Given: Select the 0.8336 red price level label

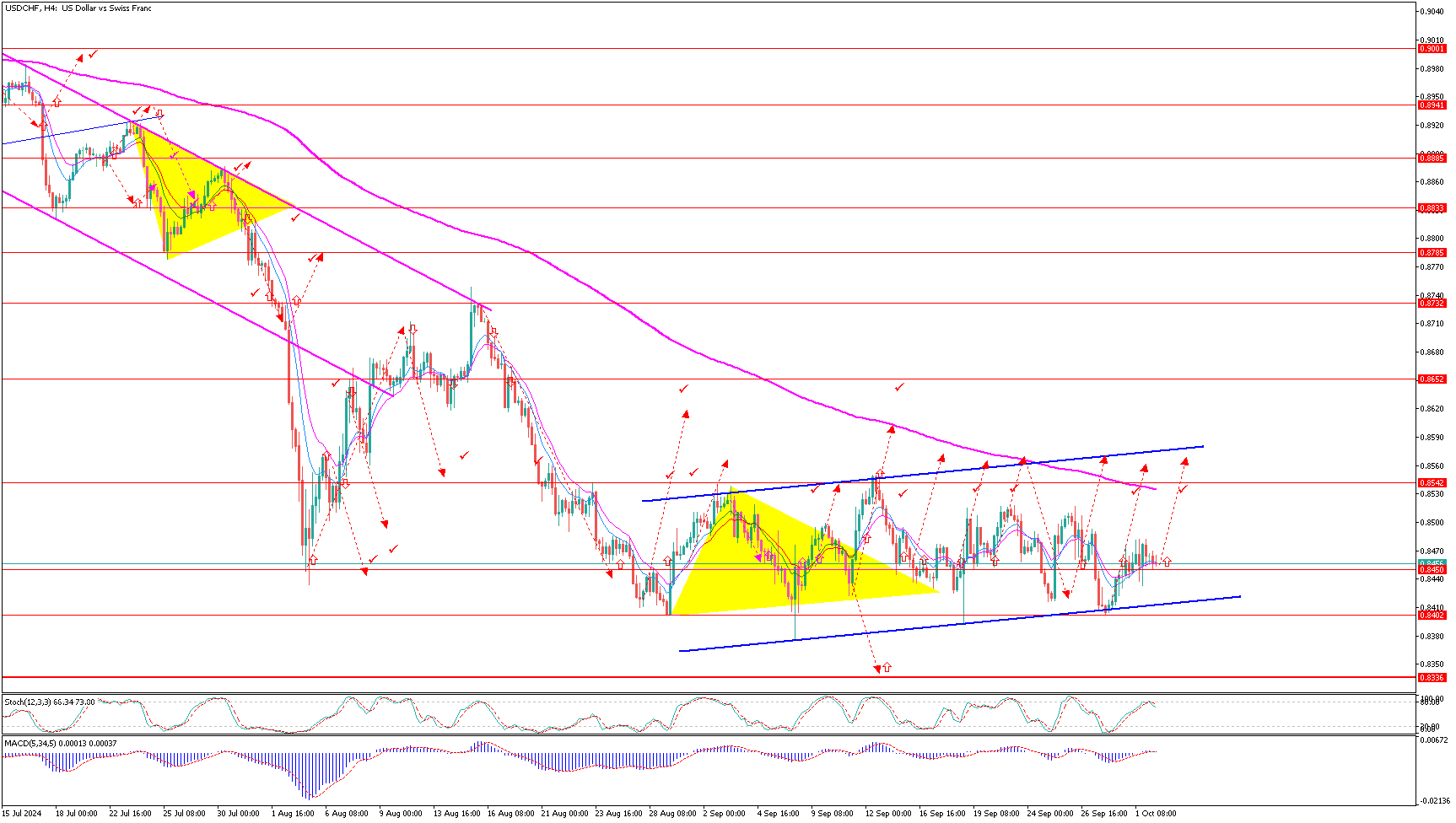Looking at the screenshot, I should pyautogui.click(x=1432, y=677).
